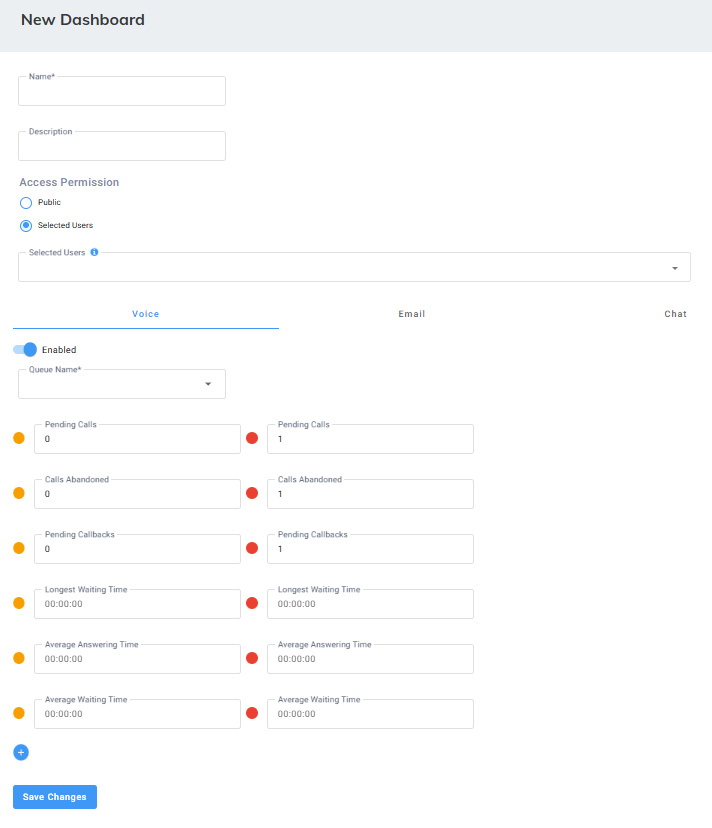Switch to the Email tab
Screen dimensions: 712x828
[412, 314]
